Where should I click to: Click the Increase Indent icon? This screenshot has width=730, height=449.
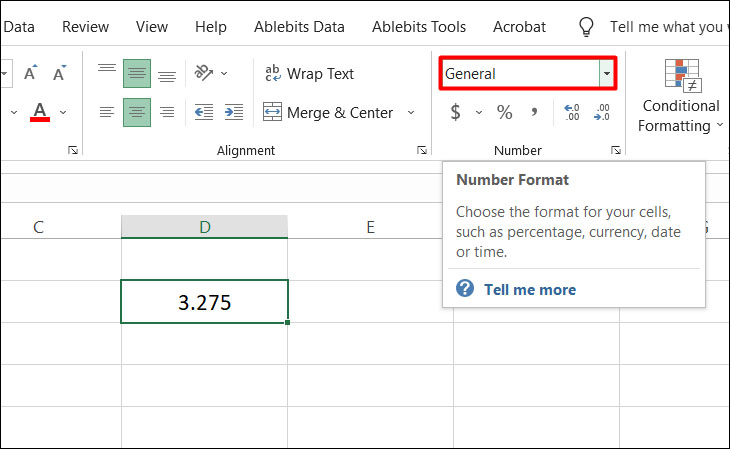tap(234, 112)
